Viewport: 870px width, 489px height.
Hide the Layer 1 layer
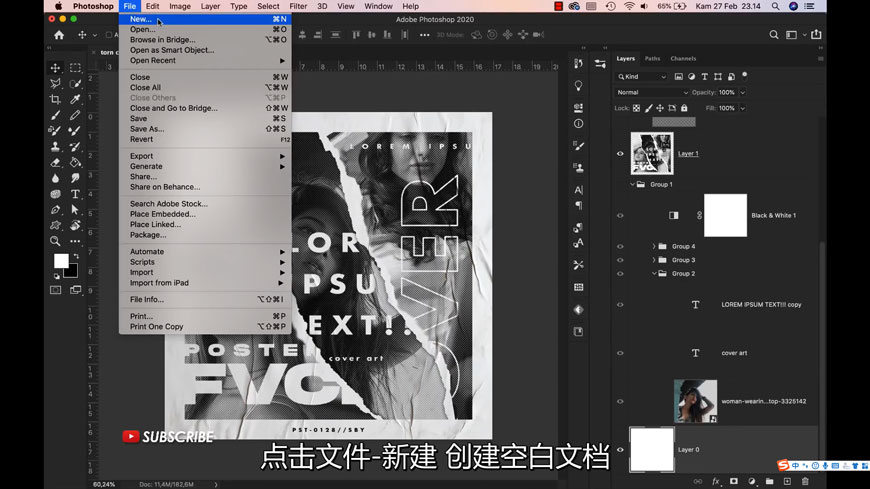coord(620,154)
